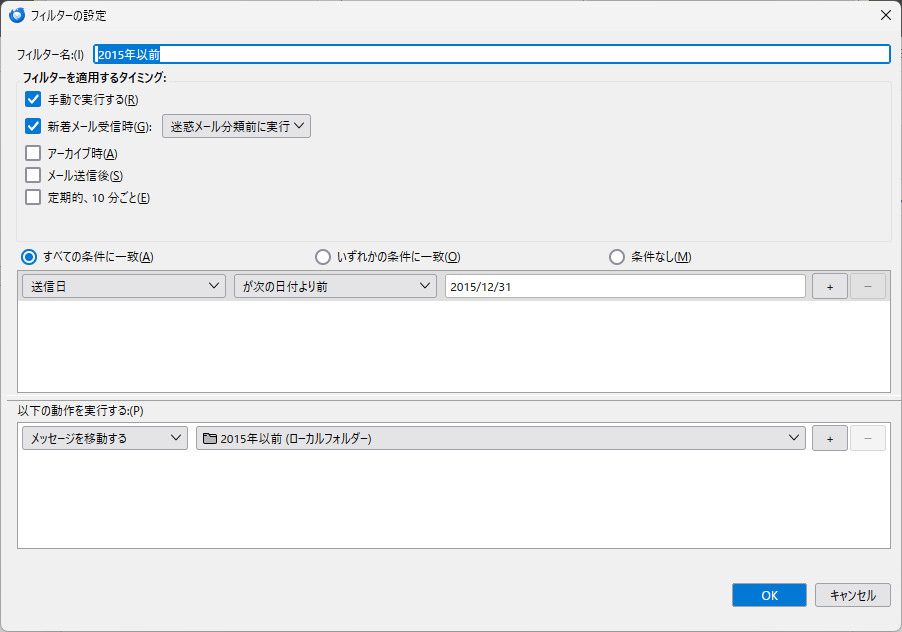Check the 定期的、10 分ごと option
902x632 pixels.
pos(33,197)
